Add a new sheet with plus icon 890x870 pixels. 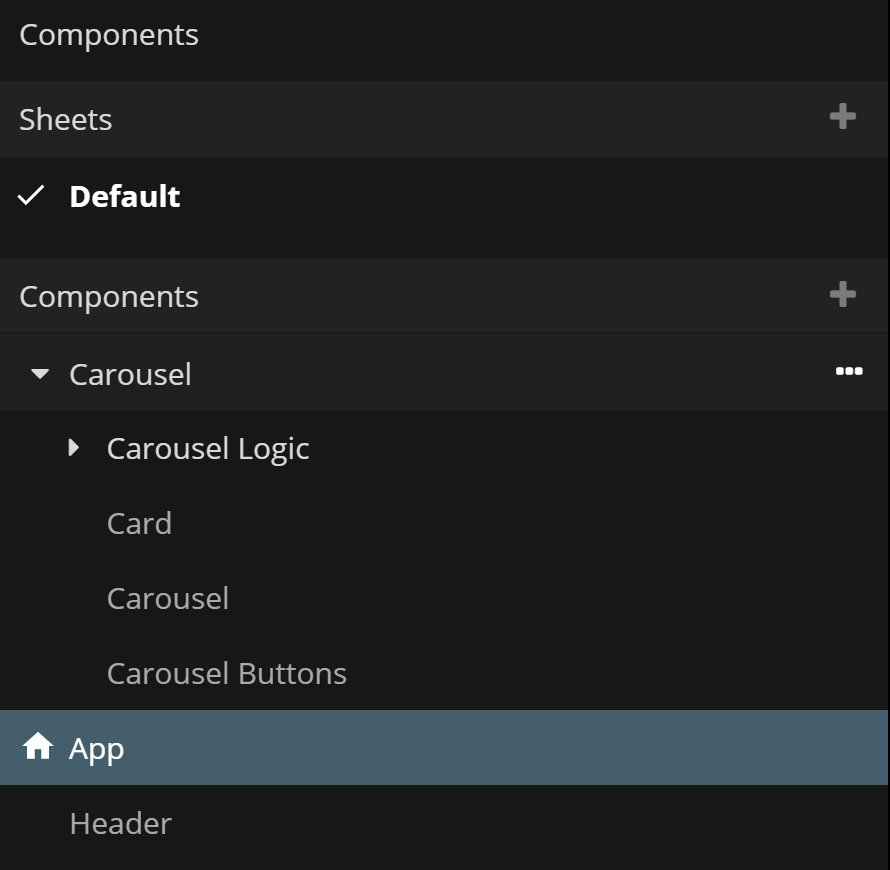[x=843, y=117]
